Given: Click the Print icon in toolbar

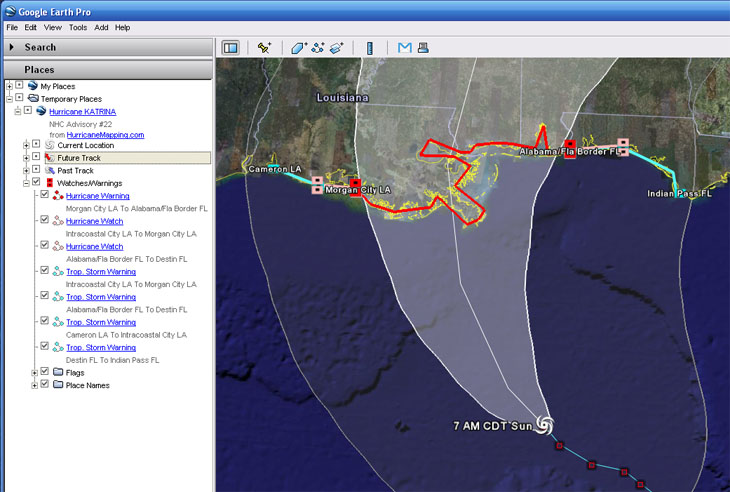Looking at the screenshot, I should (x=423, y=47).
